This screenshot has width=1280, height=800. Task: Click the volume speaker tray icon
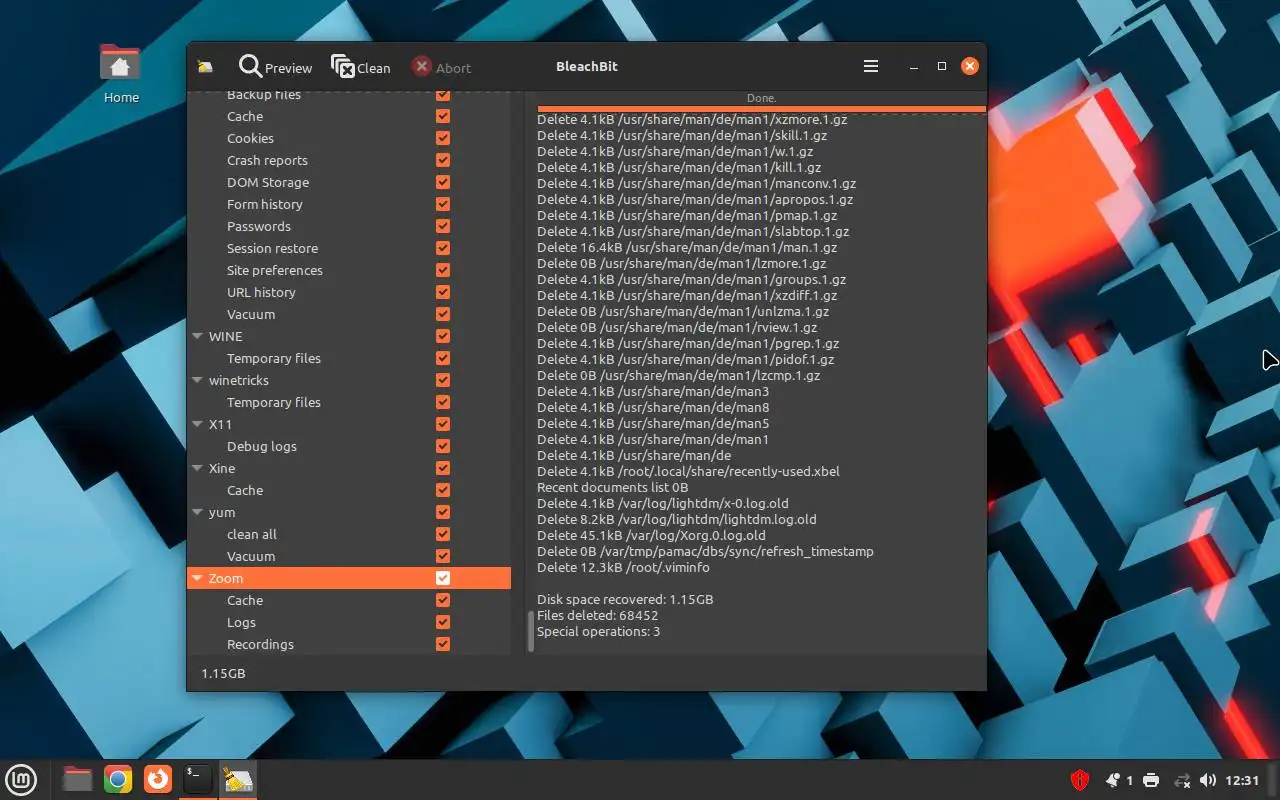pyautogui.click(x=1208, y=780)
